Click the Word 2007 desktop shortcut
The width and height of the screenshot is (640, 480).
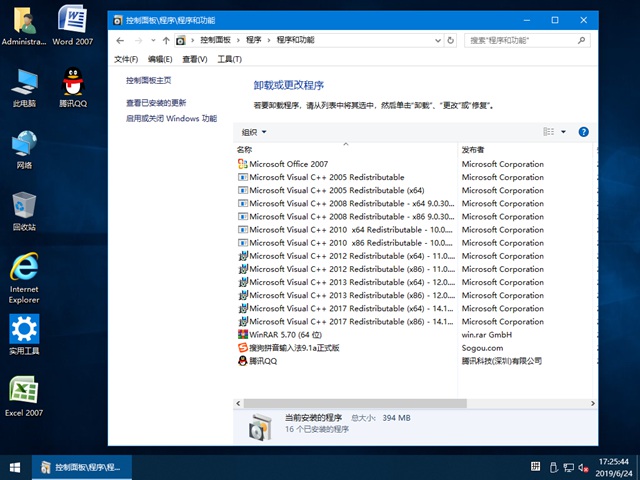[72, 25]
